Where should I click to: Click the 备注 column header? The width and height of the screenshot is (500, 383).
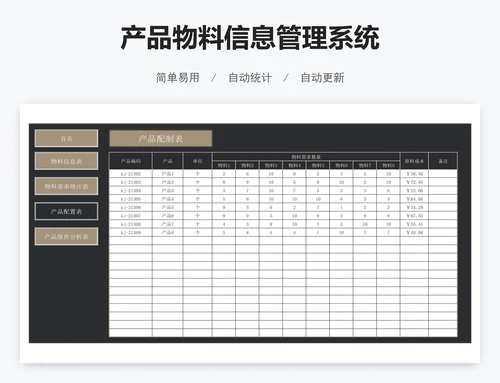(443, 161)
